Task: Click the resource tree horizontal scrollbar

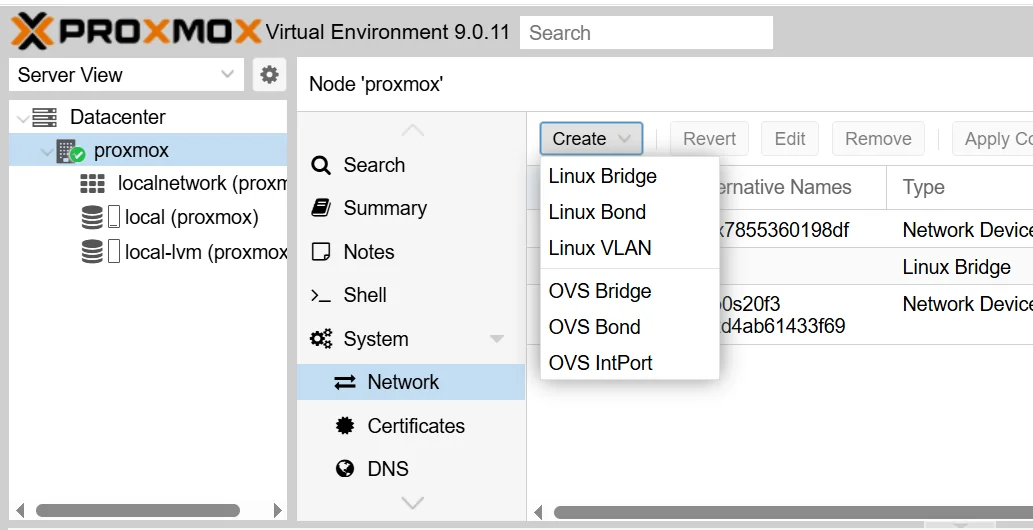Action: click(138, 511)
